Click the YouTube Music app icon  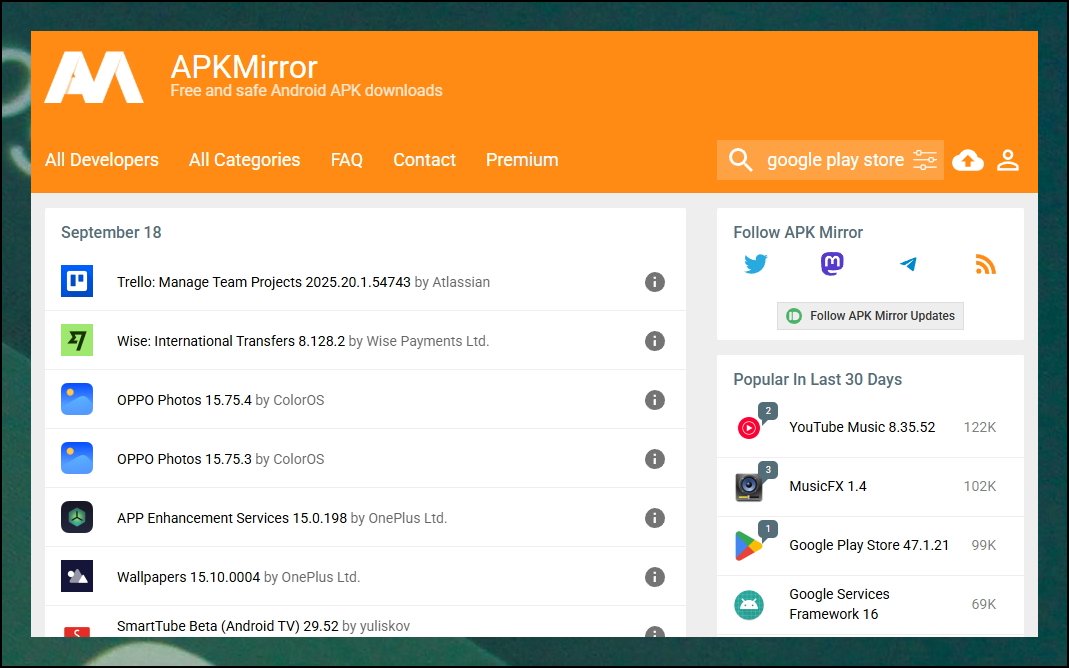pos(749,427)
